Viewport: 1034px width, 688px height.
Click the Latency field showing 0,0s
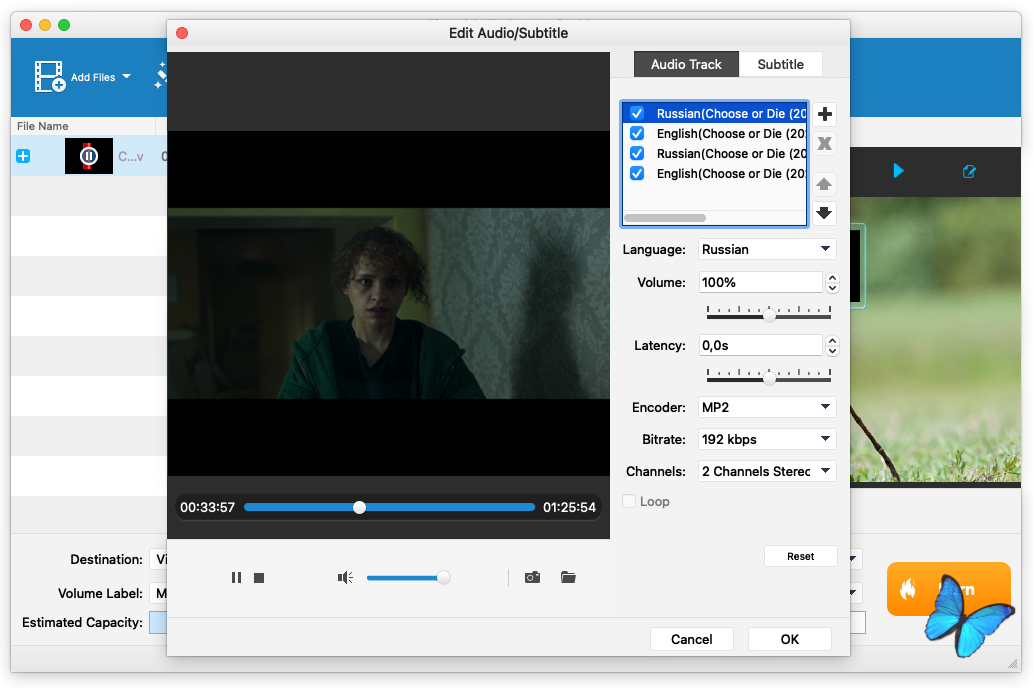pos(760,346)
